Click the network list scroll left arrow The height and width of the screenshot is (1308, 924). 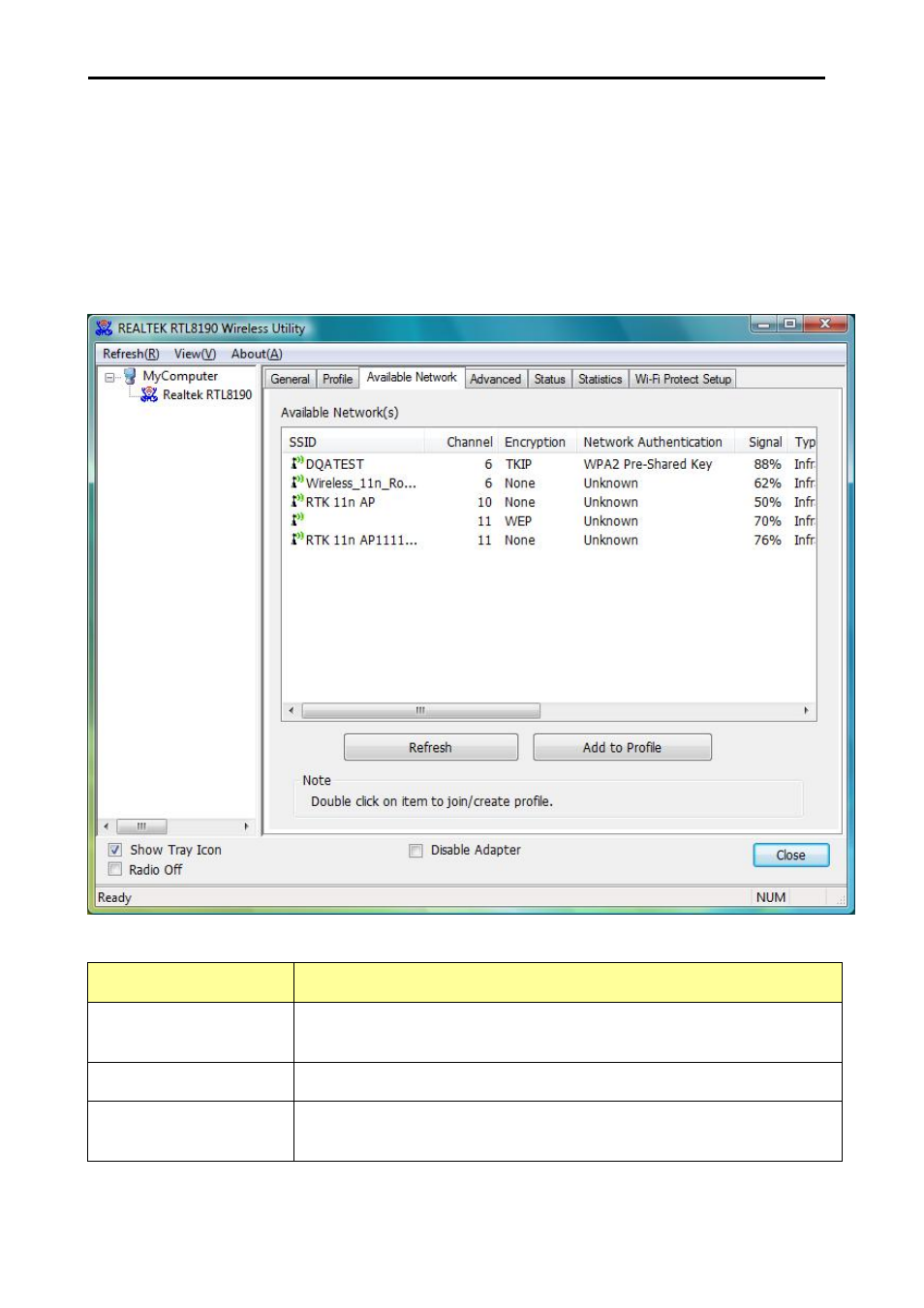click(292, 710)
